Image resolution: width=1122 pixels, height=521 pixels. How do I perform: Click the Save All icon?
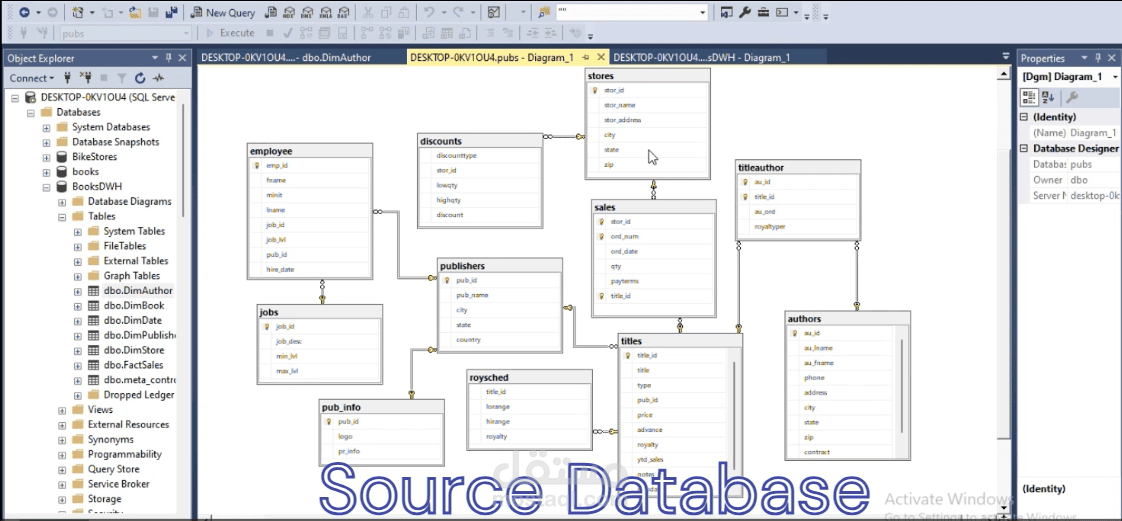[x=171, y=13]
